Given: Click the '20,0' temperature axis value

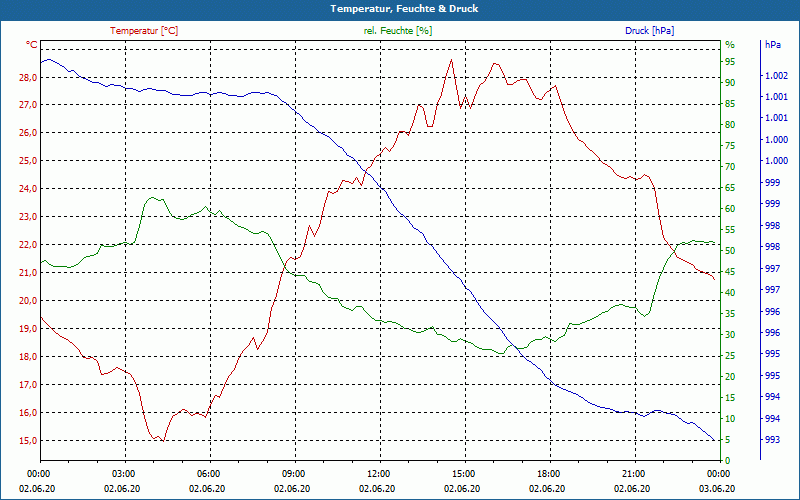Looking at the screenshot, I should [28, 301].
